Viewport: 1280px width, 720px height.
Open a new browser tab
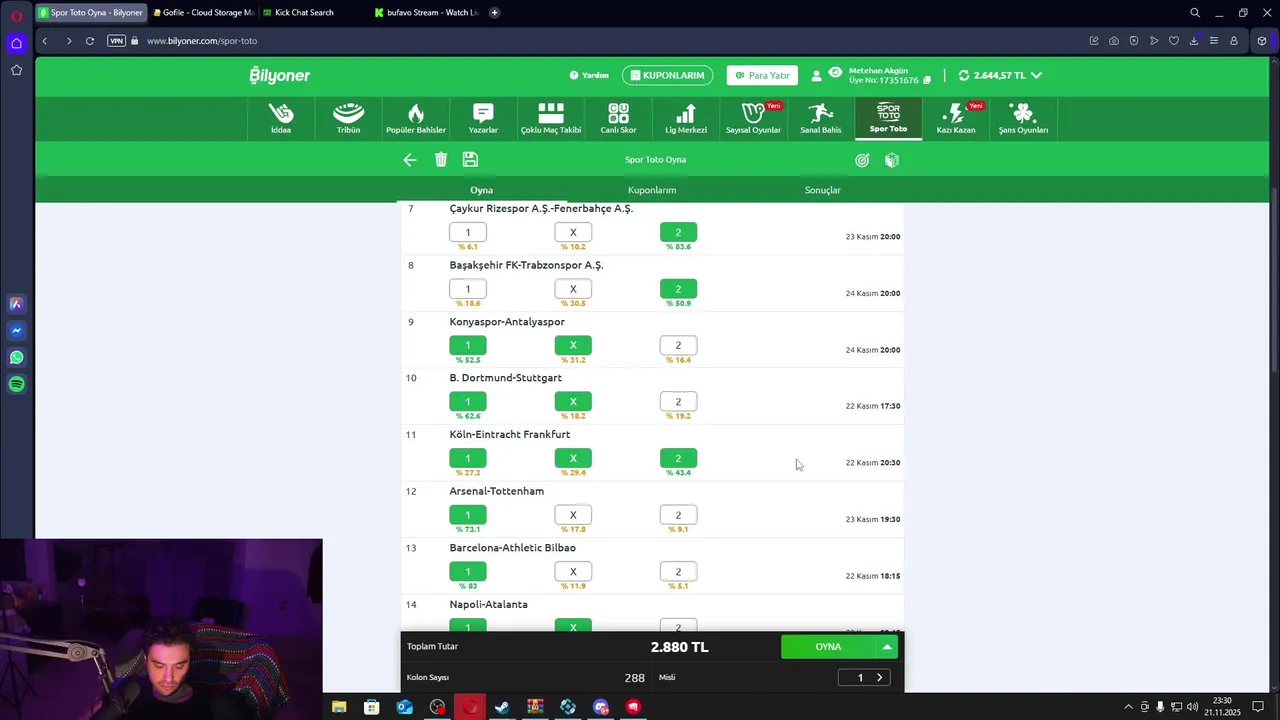[x=494, y=13]
